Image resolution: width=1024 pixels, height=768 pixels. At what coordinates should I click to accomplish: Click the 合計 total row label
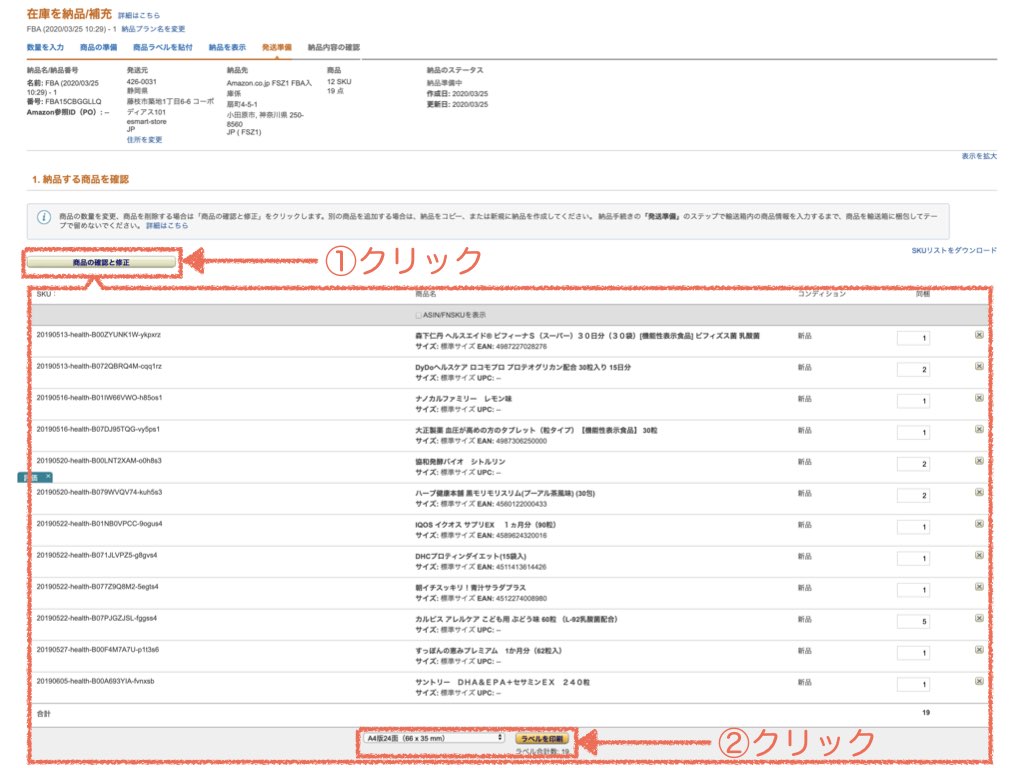44,714
